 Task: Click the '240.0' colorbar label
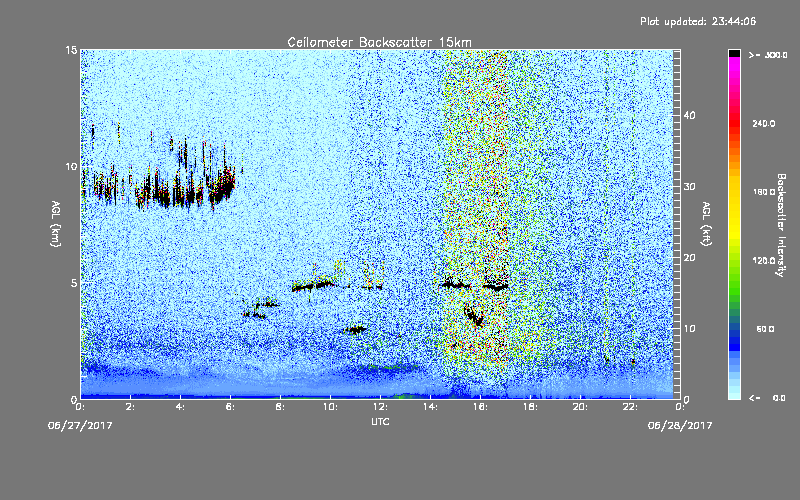(x=764, y=123)
